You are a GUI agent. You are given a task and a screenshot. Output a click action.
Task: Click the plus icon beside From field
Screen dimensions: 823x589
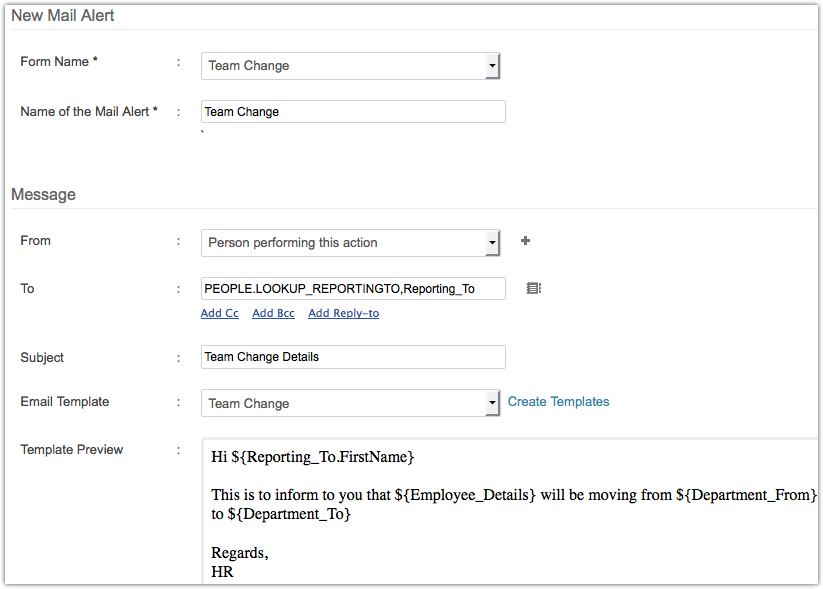click(525, 241)
